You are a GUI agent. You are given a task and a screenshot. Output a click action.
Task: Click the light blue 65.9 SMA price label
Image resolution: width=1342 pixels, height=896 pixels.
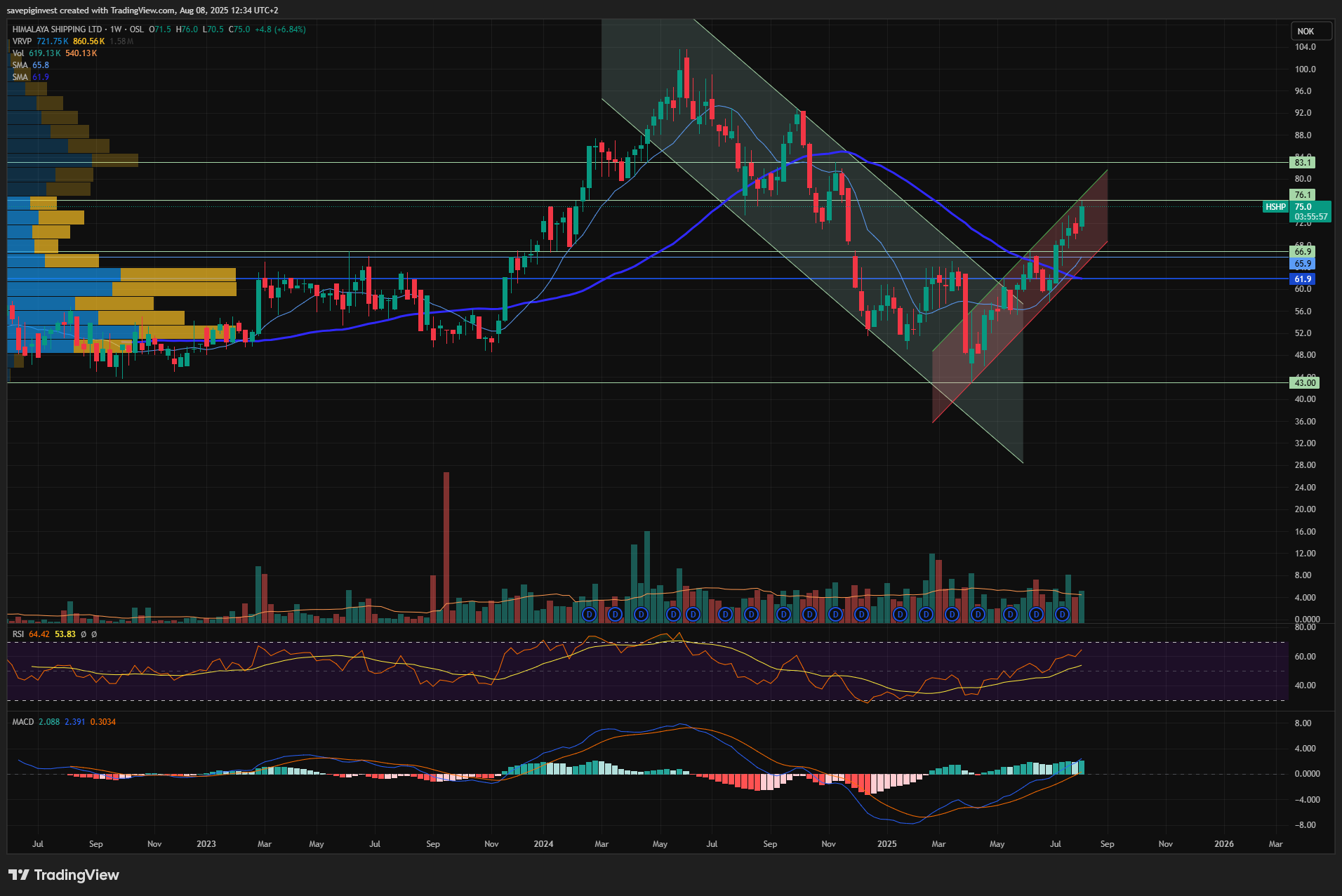[x=1303, y=265]
